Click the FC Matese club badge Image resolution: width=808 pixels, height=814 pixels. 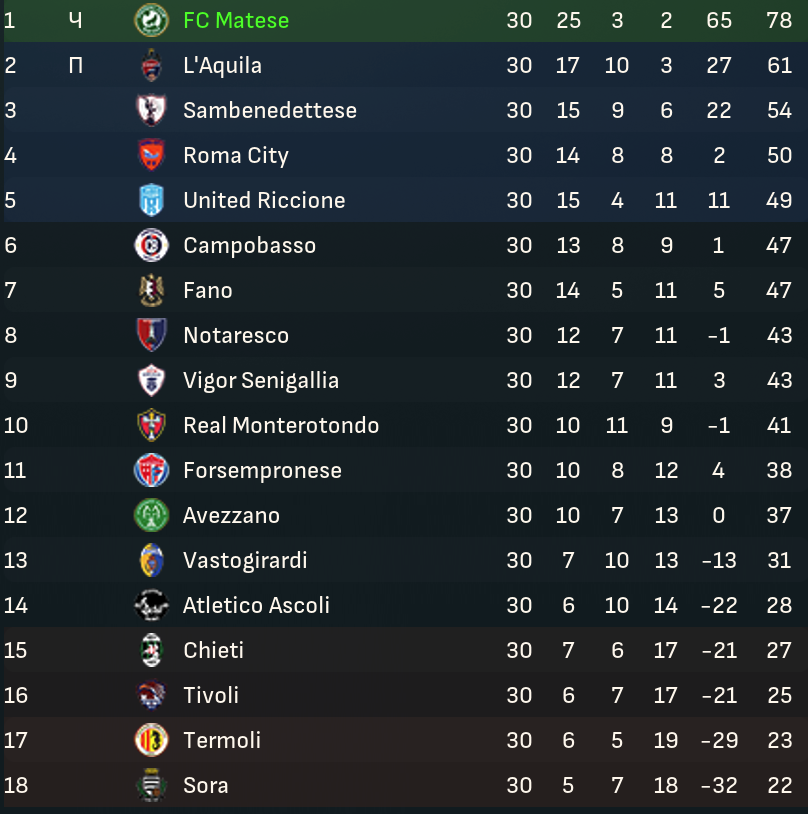(151, 20)
